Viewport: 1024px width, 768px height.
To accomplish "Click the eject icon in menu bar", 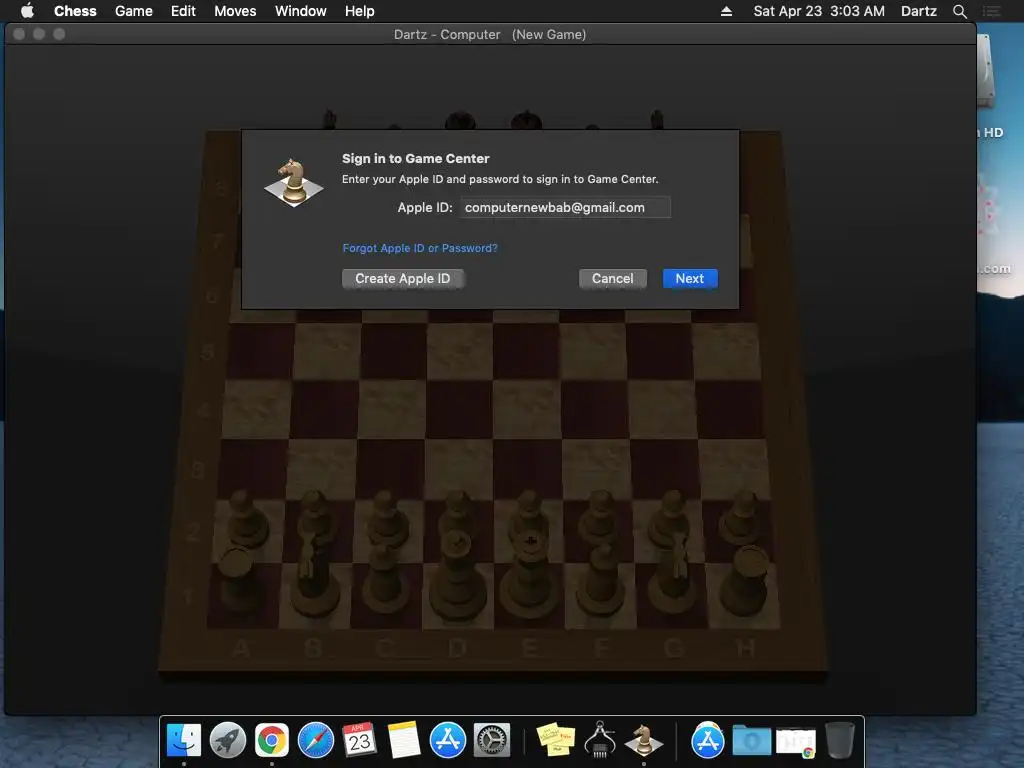I will click(x=726, y=11).
